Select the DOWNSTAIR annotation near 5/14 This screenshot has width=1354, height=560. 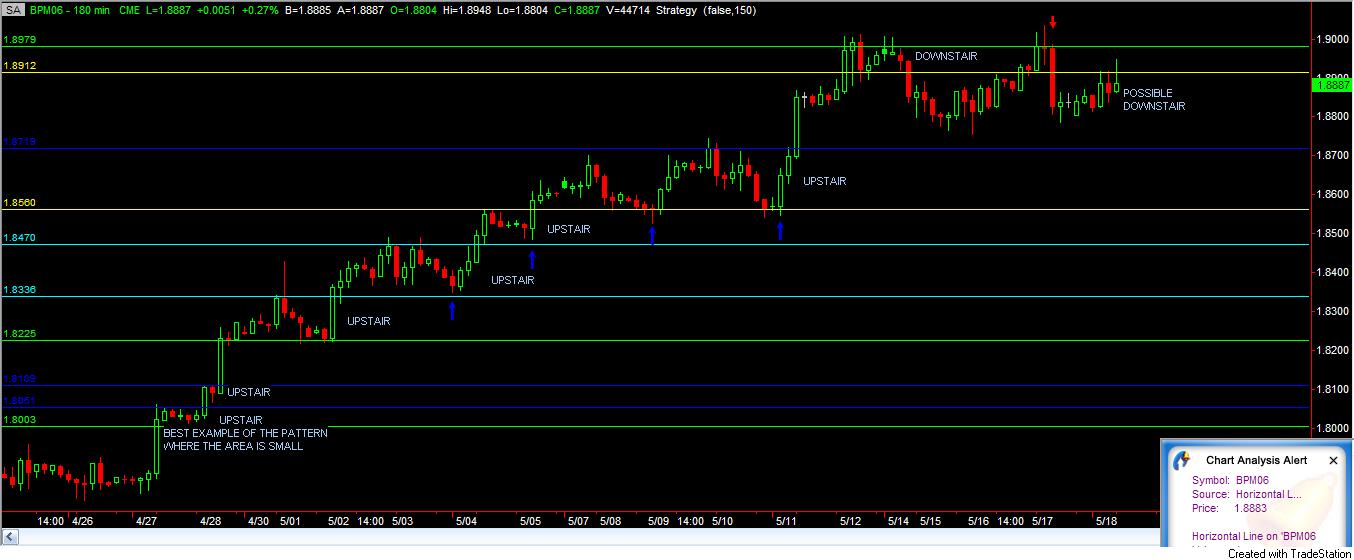[x=946, y=57]
